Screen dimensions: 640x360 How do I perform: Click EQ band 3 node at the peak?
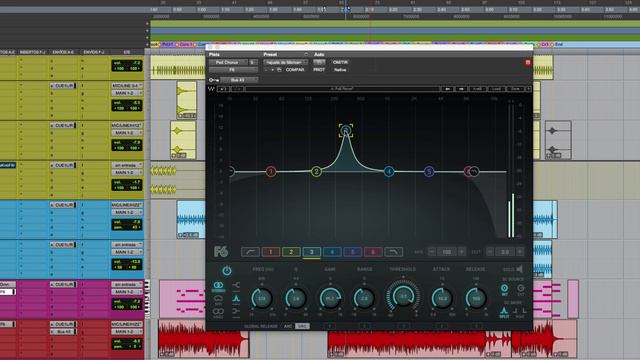point(346,131)
